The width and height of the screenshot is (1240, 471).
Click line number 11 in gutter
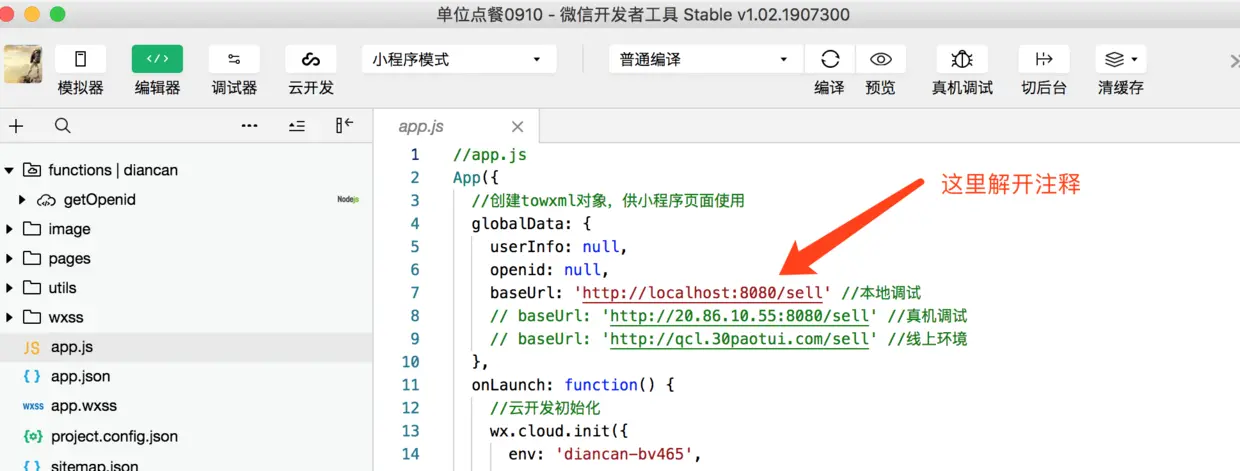click(x=410, y=385)
